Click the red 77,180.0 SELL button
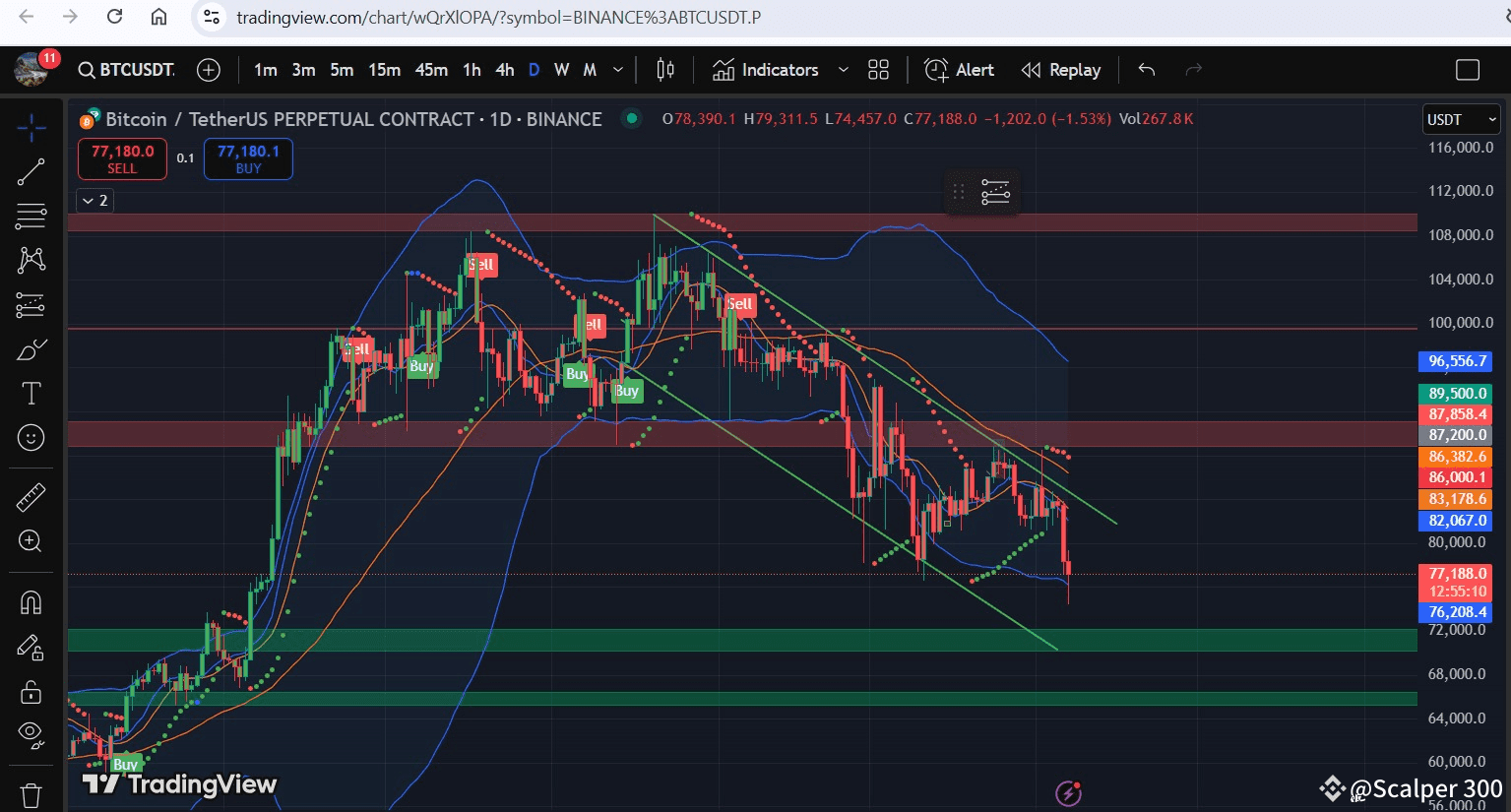The height and width of the screenshot is (812, 1511). (122, 159)
